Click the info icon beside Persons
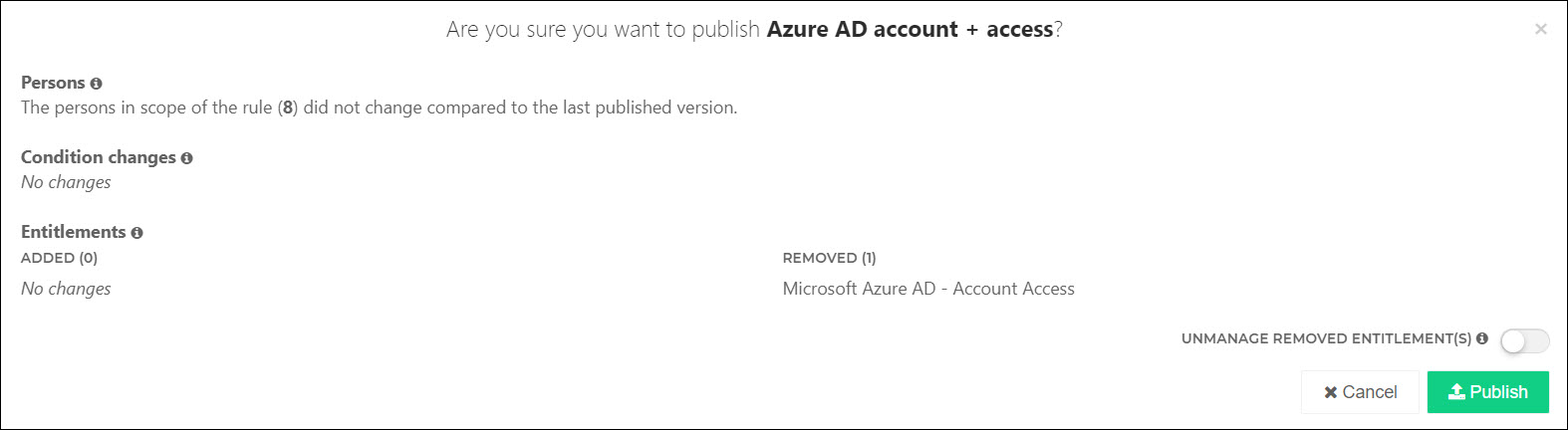The image size is (1568, 430). (x=96, y=84)
